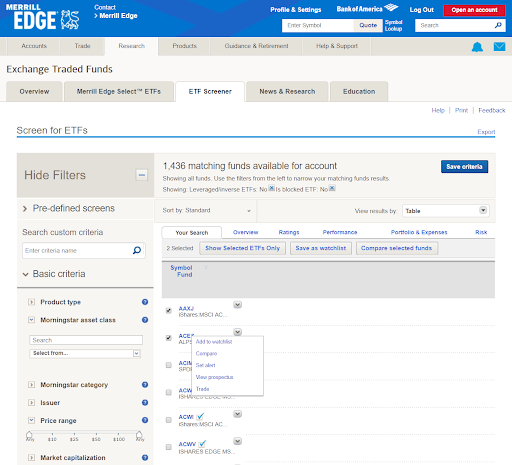Click Show Selected ETFs Only

pos(242,248)
